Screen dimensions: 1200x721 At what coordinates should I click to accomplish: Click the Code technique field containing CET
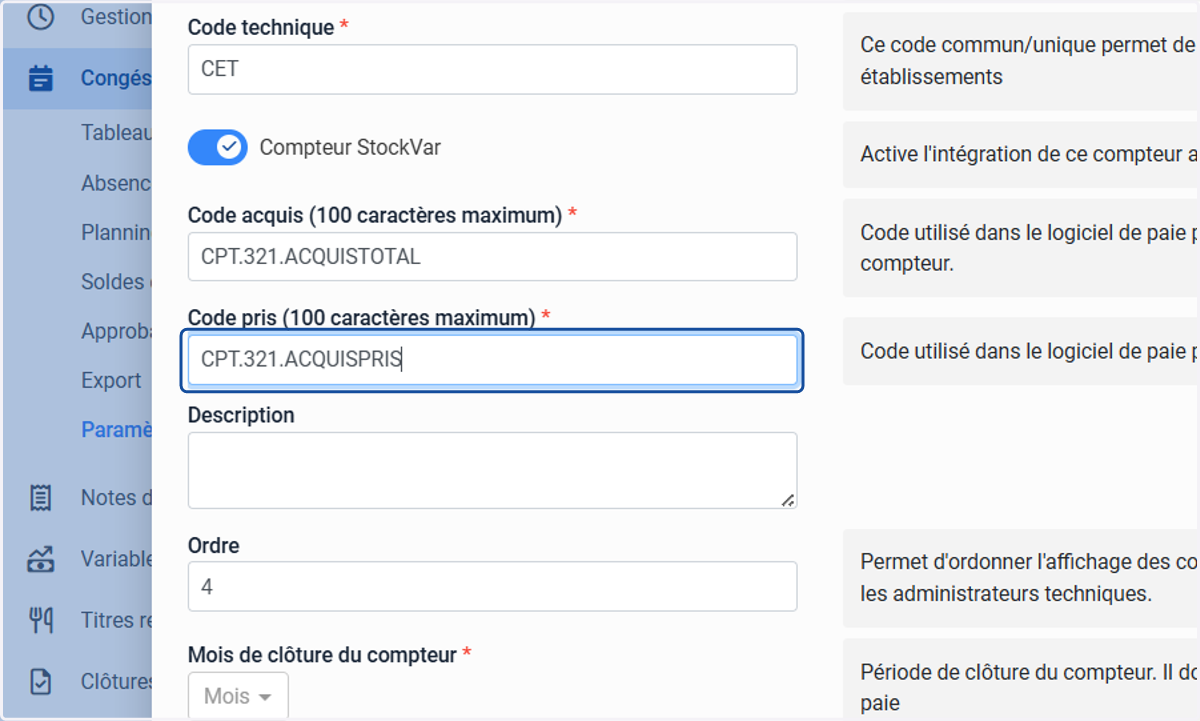pyautogui.click(x=492, y=70)
